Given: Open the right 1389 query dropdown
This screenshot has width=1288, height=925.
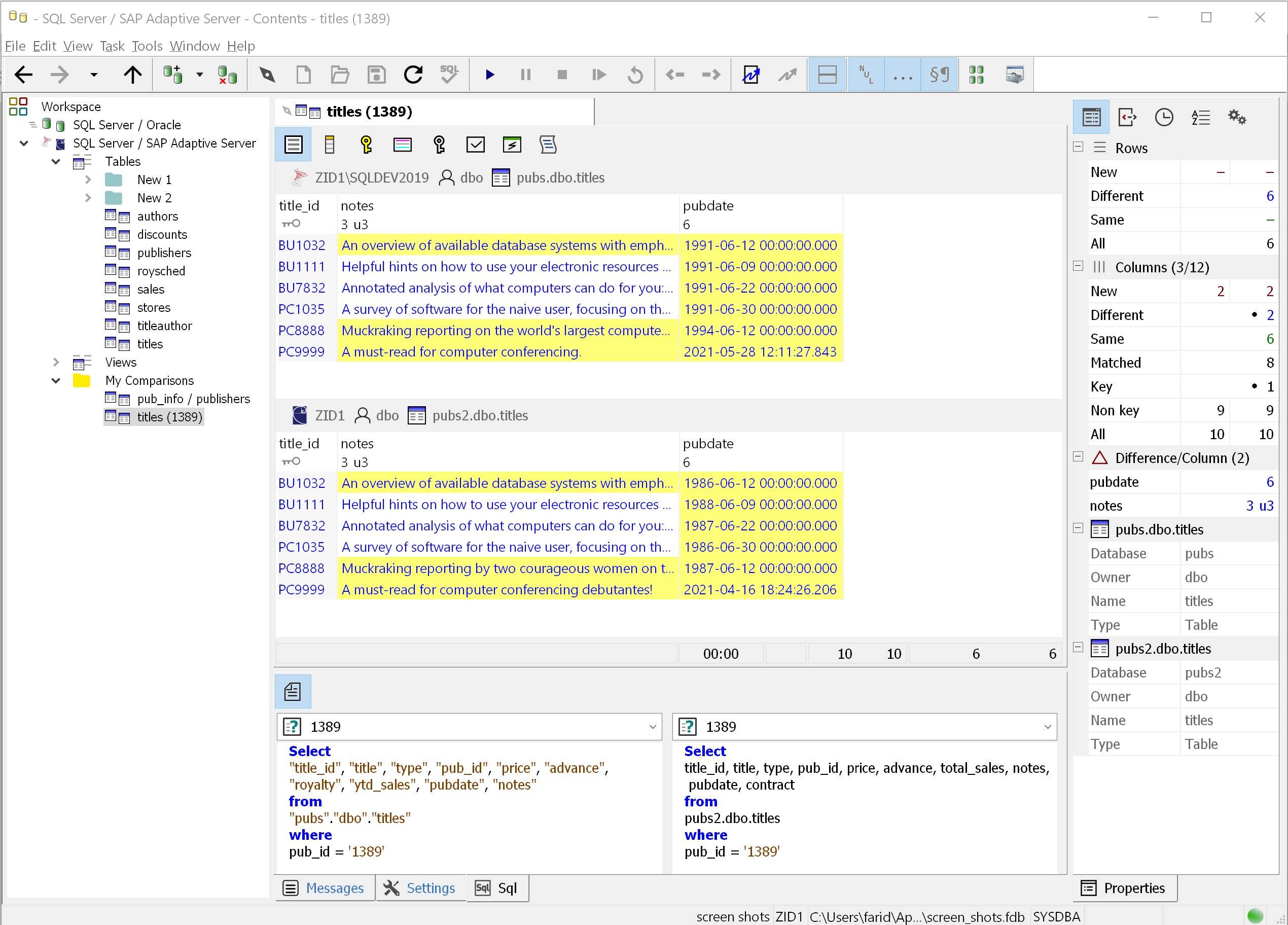Looking at the screenshot, I should [1047, 727].
